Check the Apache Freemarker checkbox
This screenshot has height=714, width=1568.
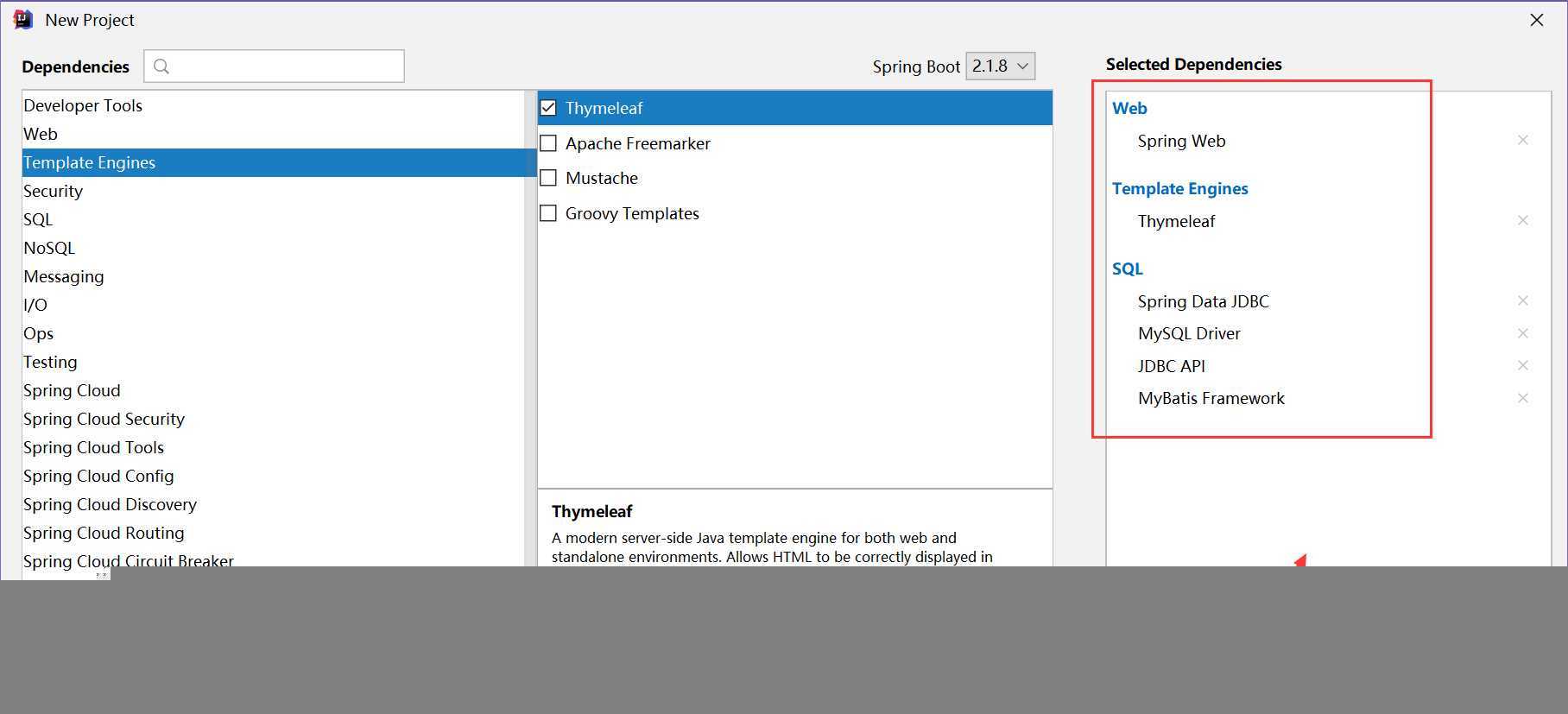(548, 143)
